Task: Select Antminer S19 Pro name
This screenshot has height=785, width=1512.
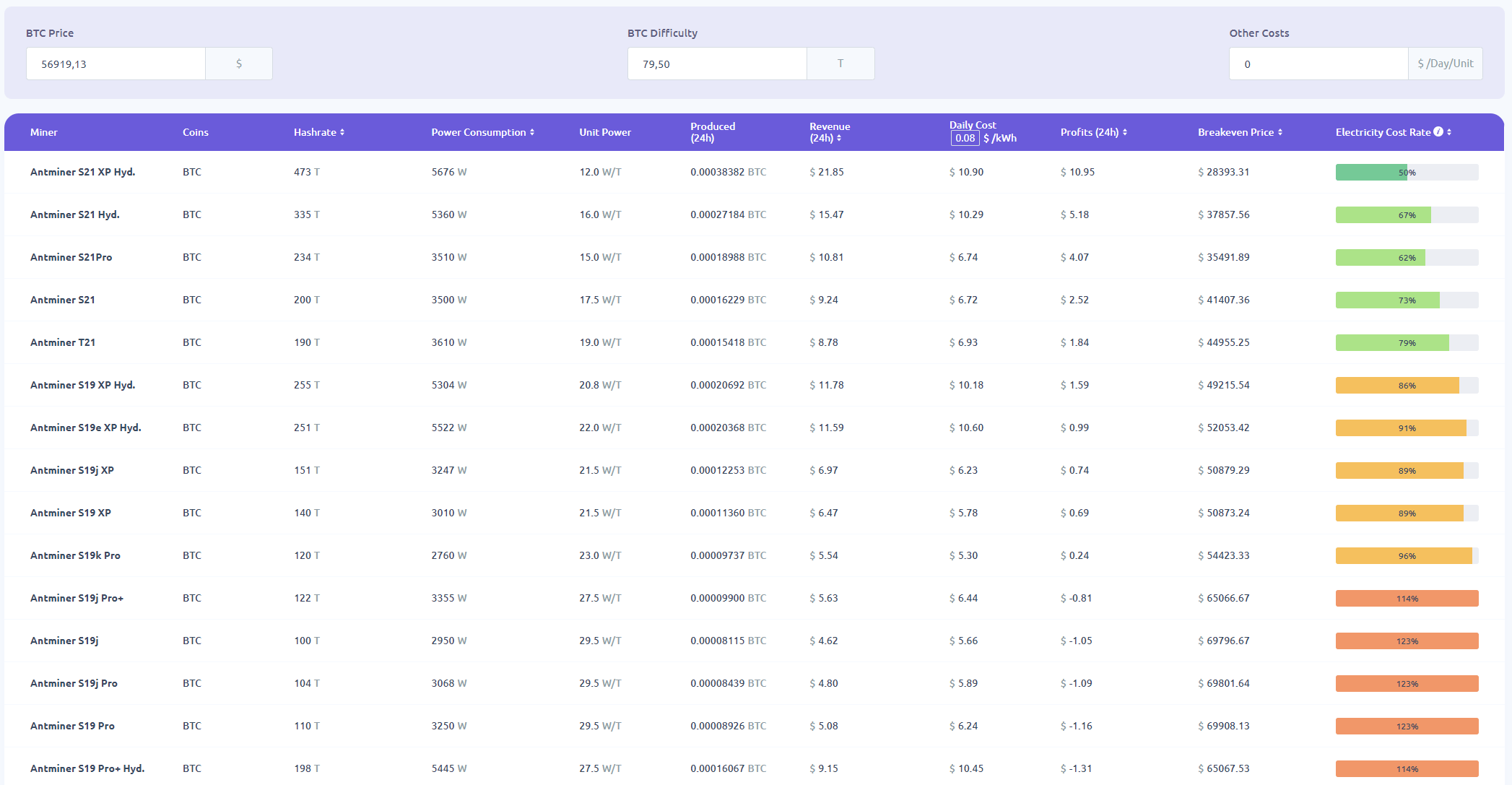Action: (72, 726)
